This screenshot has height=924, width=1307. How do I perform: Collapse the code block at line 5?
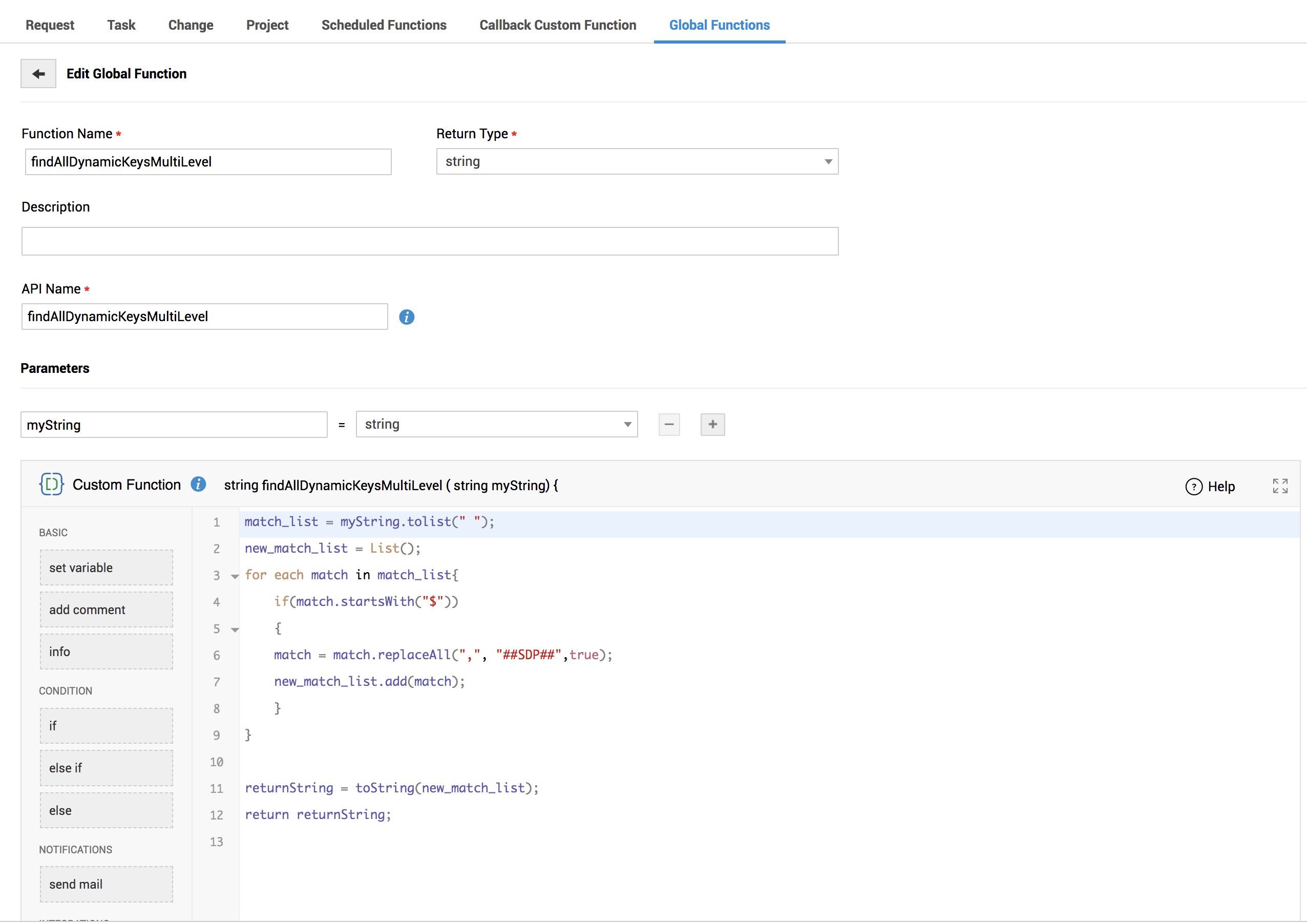235,629
